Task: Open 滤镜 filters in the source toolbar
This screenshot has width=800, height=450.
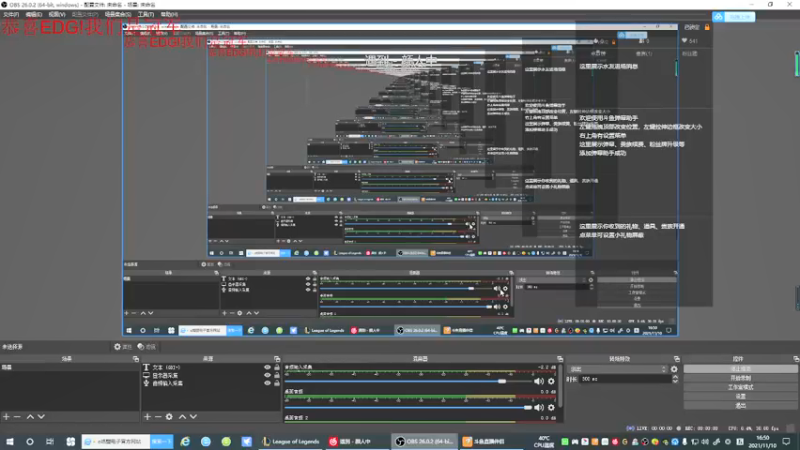Action: (146, 346)
